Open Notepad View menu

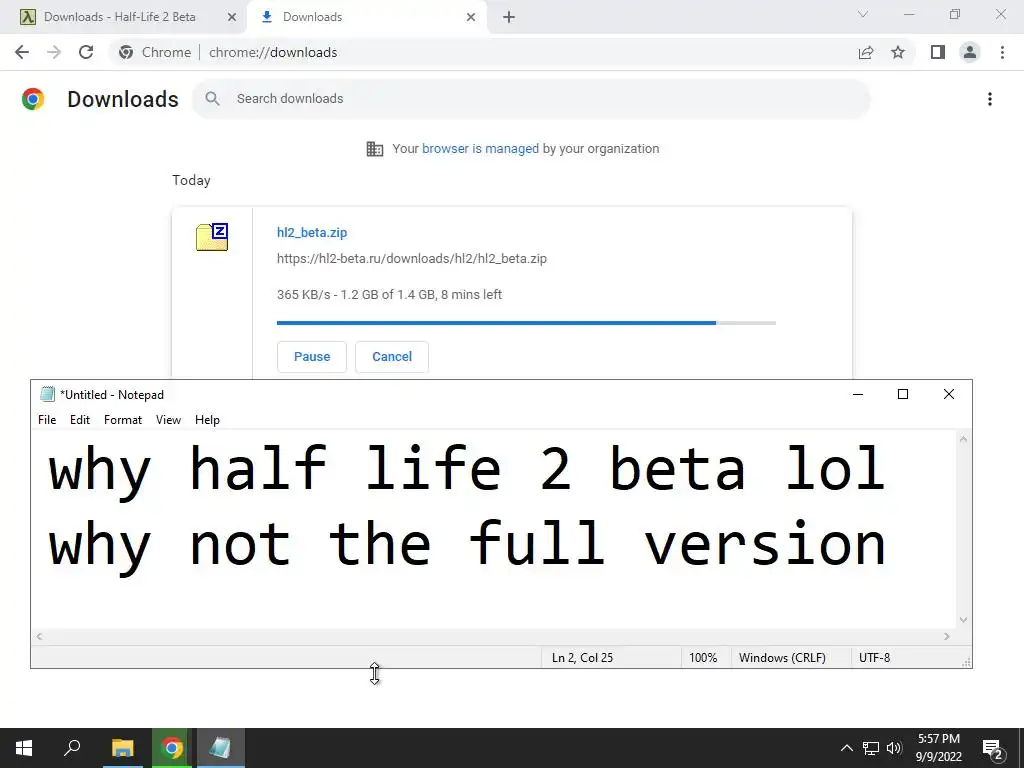[x=168, y=420]
